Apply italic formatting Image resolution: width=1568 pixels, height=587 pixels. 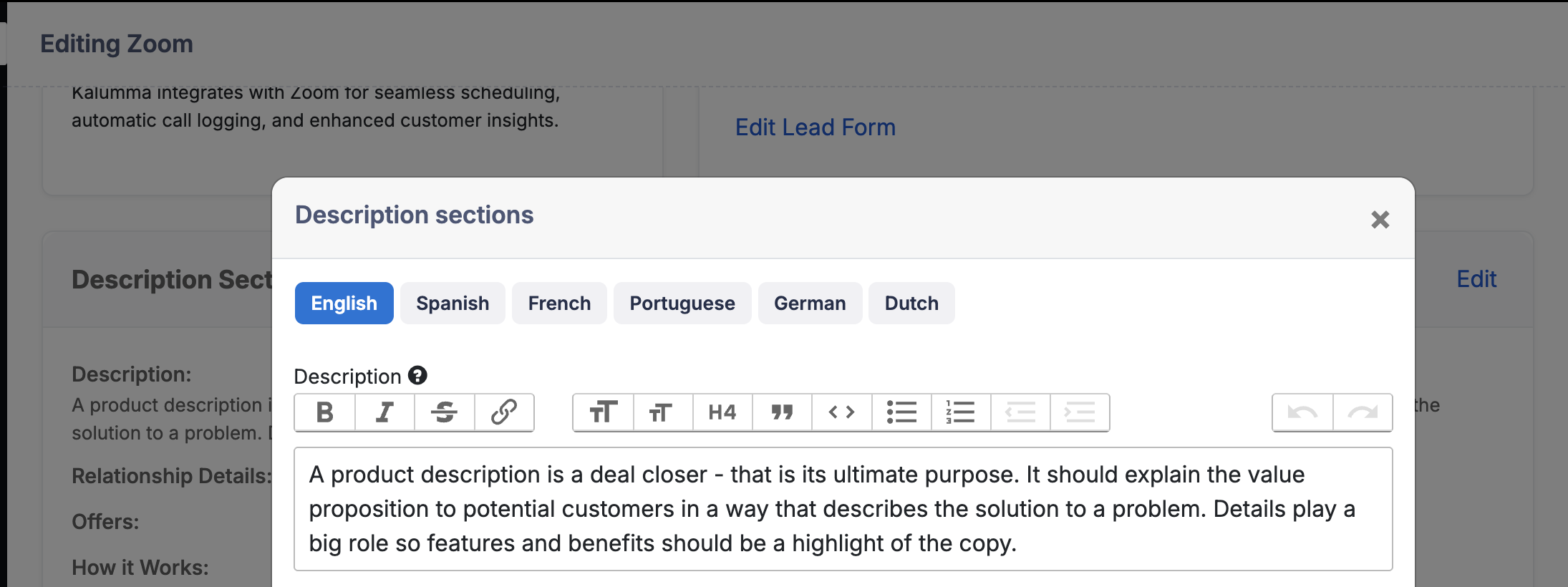click(x=384, y=412)
